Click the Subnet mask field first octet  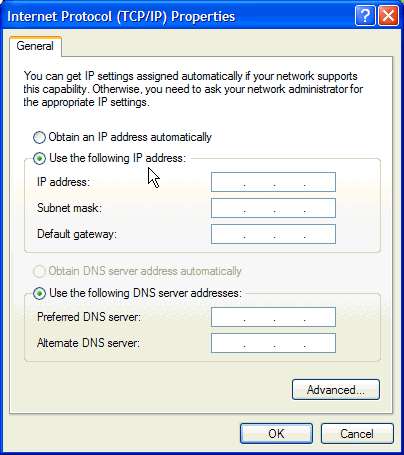coord(228,208)
